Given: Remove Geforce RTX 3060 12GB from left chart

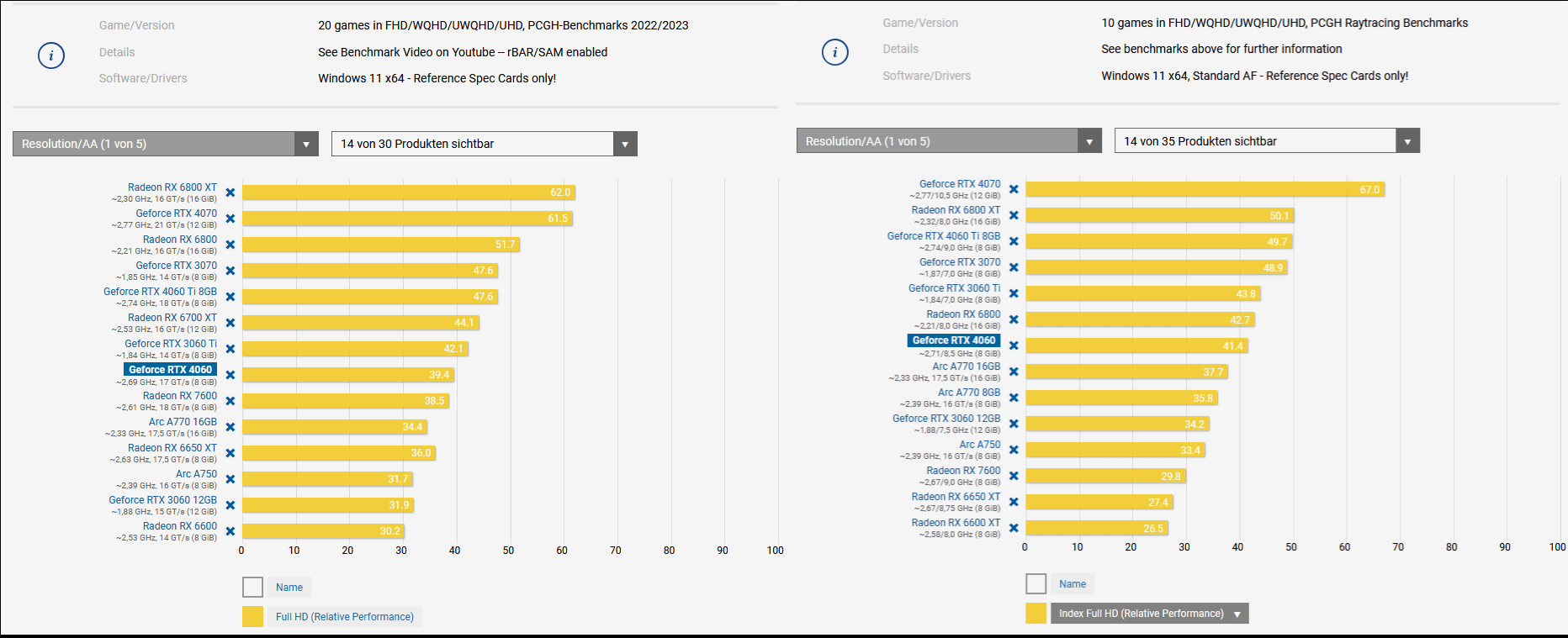Looking at the screenshot, I should [230, 505].
